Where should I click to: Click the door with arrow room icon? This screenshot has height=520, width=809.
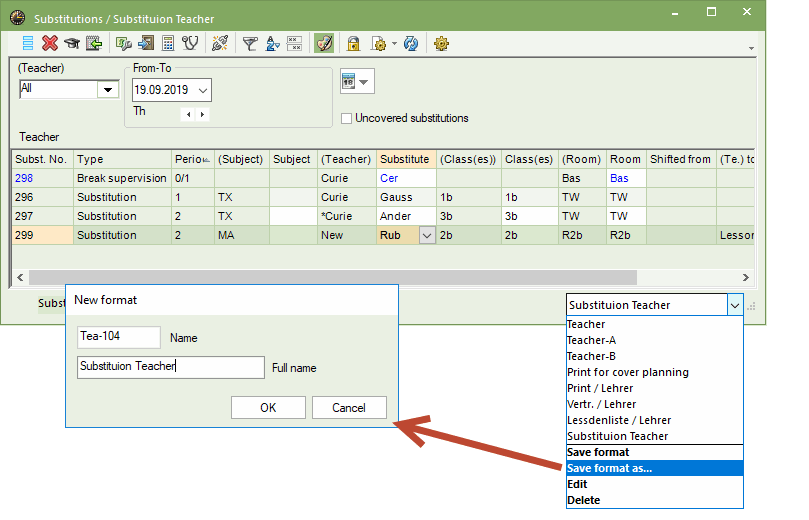(x=146, y=43)
